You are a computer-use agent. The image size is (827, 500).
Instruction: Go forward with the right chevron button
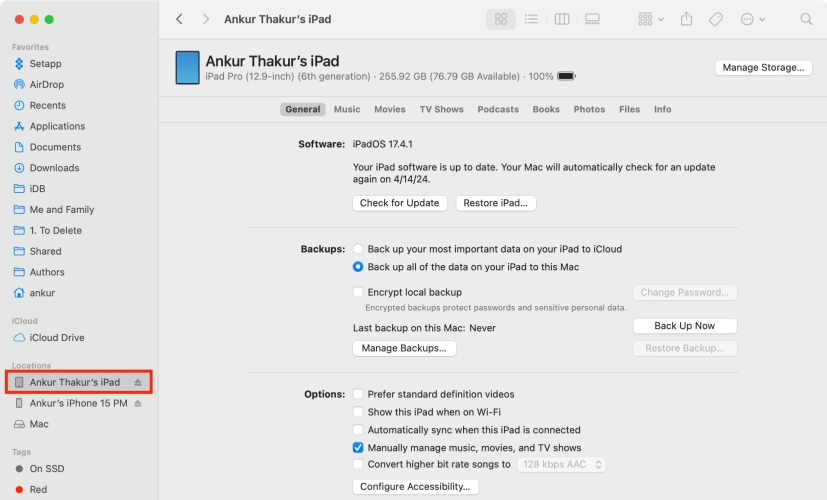(x=206, y=19)
